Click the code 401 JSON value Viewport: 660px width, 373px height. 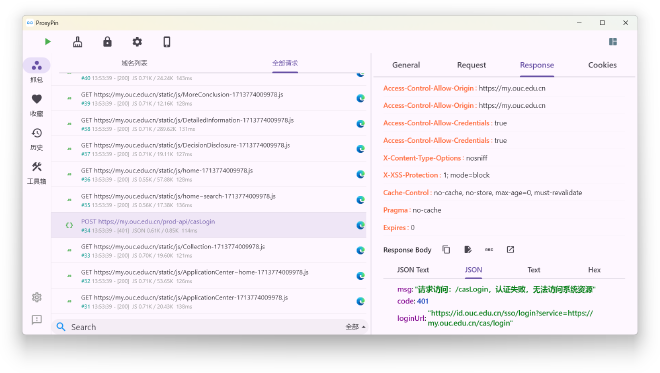423,301
